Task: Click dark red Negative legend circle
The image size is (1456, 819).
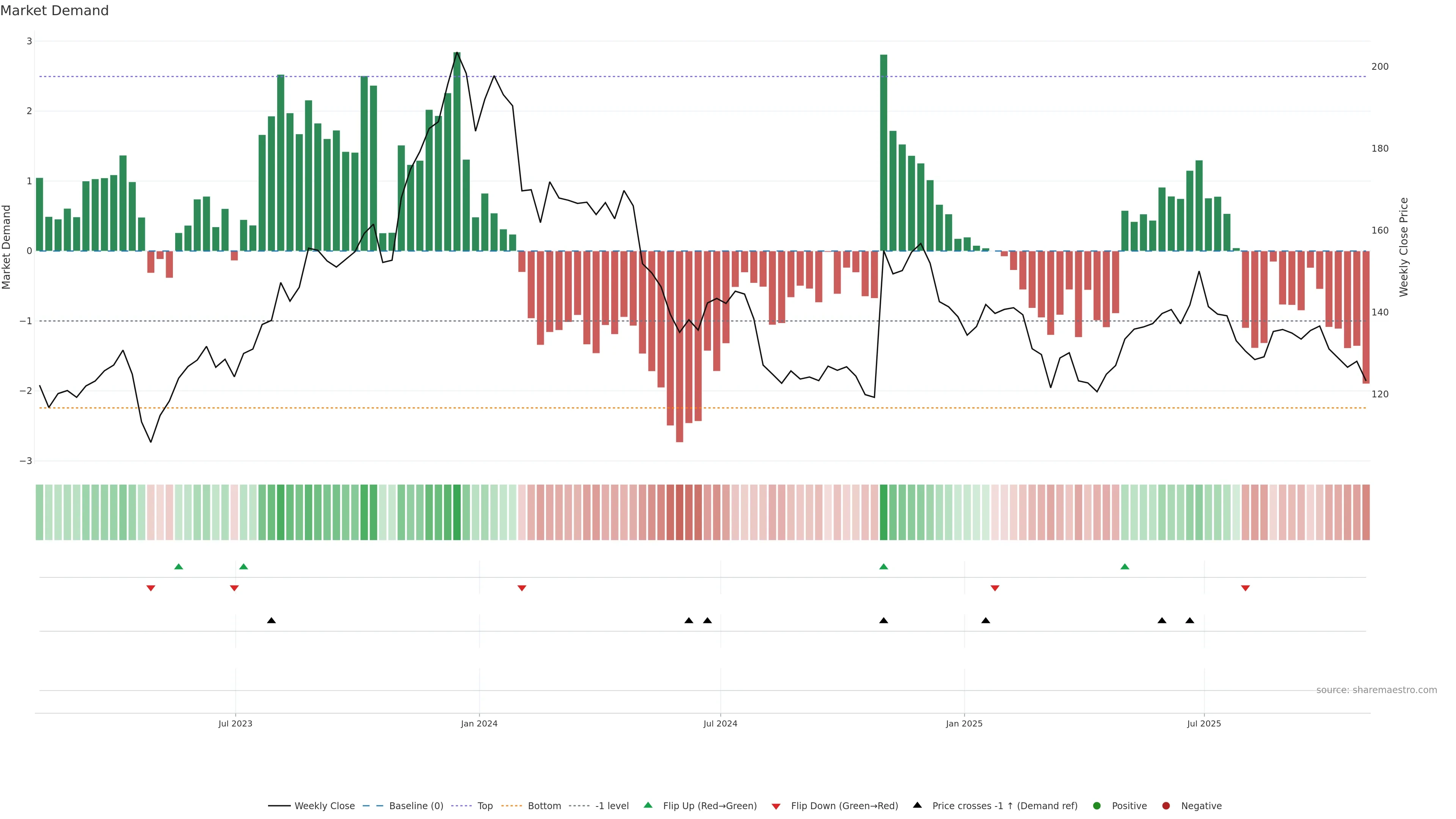Action: (1166, 806)
